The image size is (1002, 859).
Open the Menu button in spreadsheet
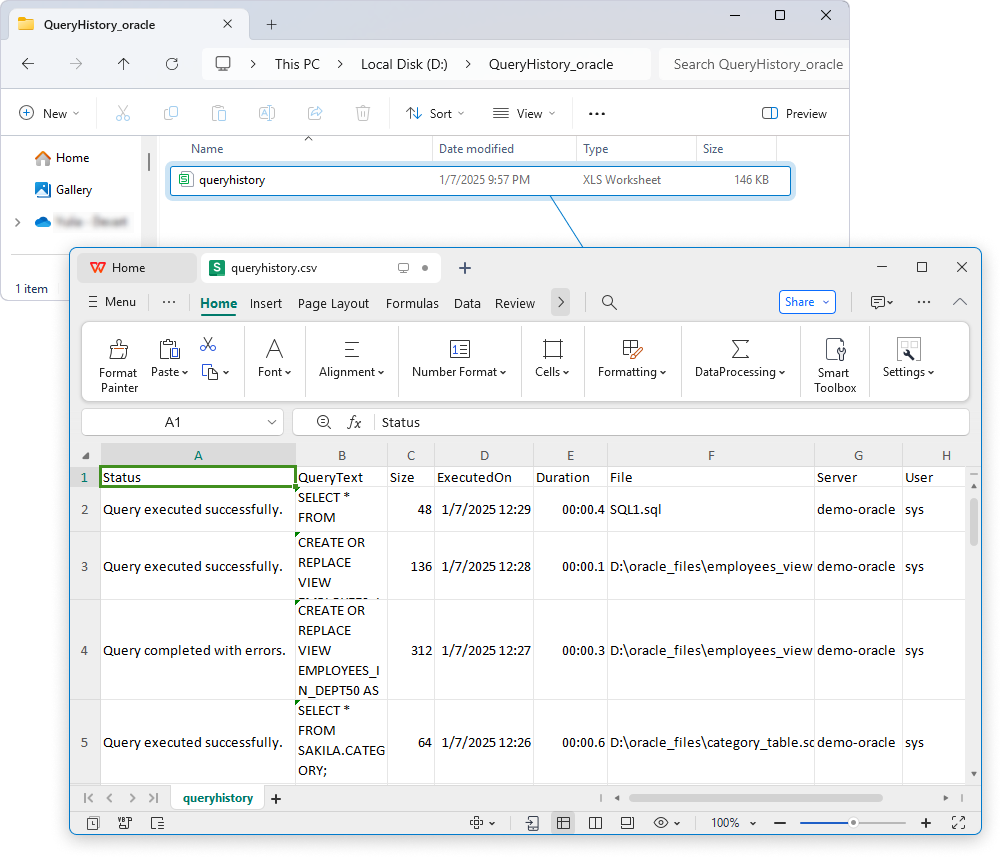112,302
